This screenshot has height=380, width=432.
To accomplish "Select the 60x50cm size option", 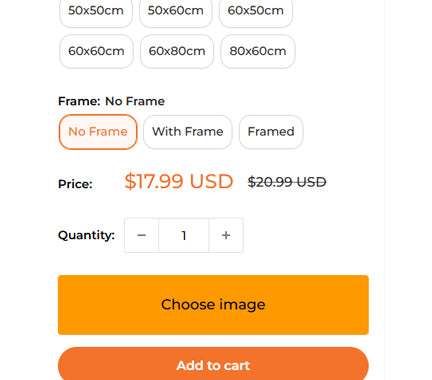I will (256, 11).
